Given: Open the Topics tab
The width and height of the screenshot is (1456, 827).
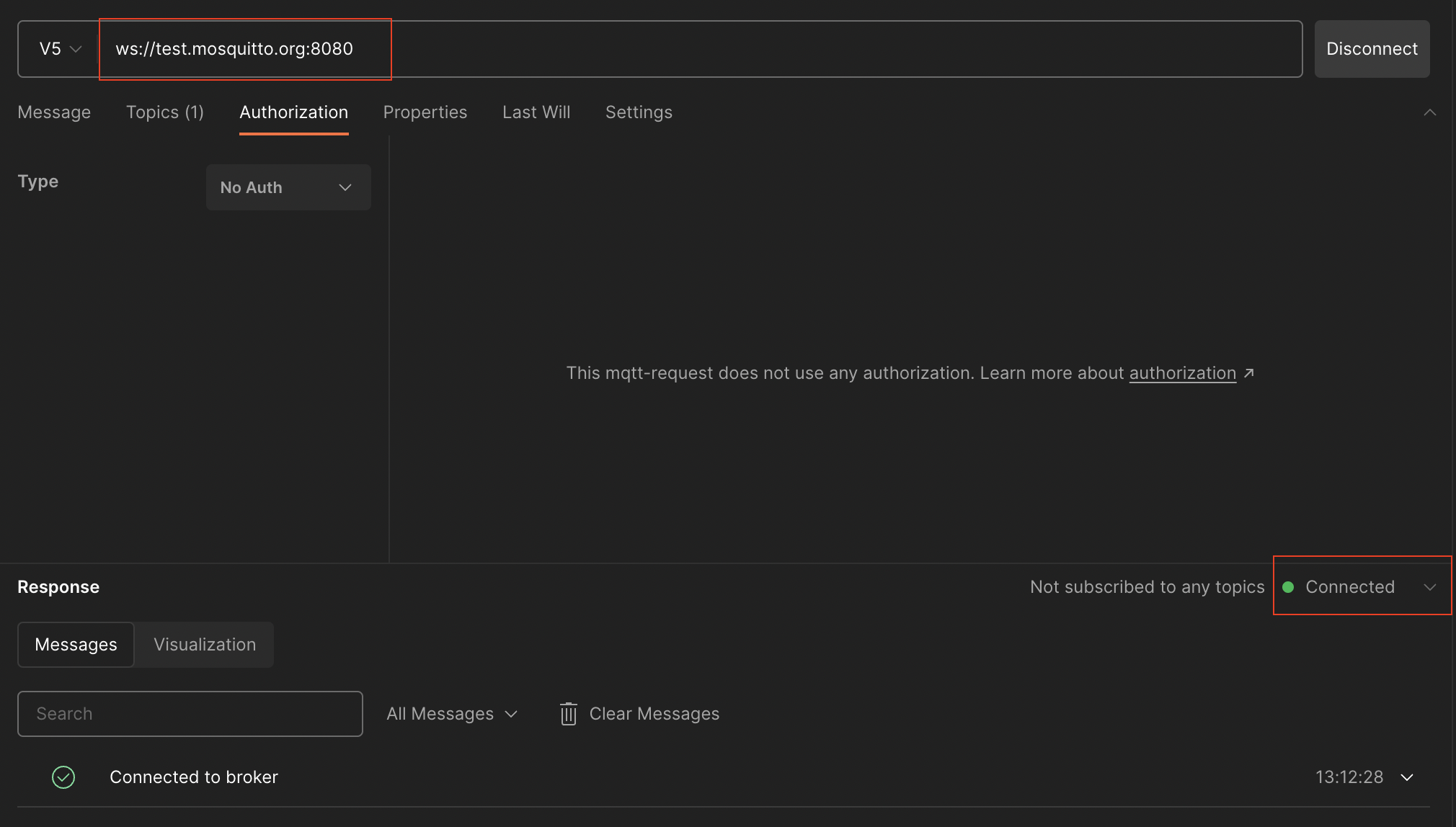Looking at the screenshot, I should tap(165, 112).
